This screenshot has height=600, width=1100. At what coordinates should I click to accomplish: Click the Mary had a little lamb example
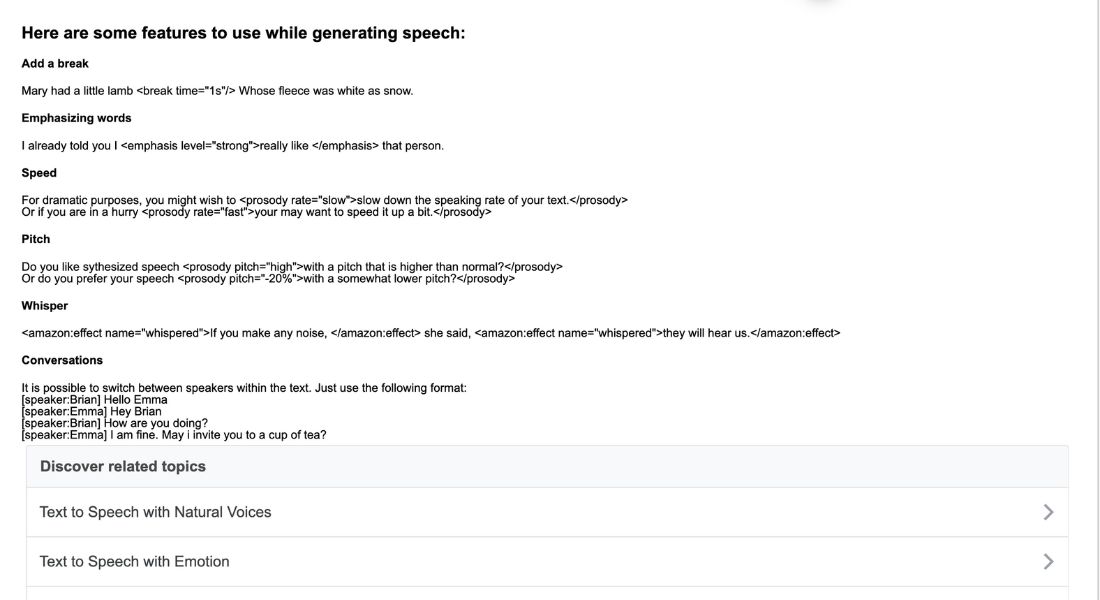[x=217, y=91]
